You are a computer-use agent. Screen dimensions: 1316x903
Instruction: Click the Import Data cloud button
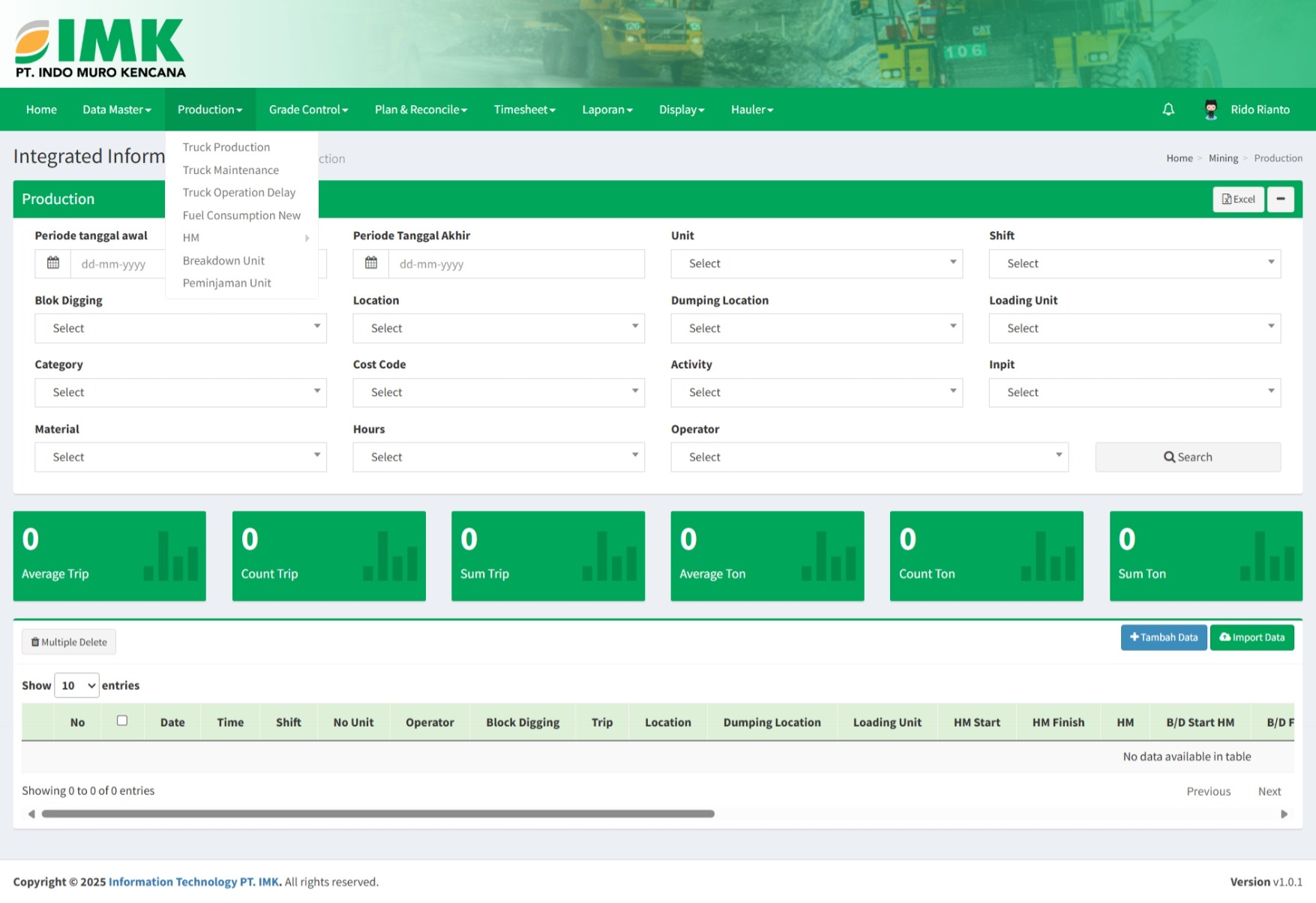pyautogui.click(x=1252, y=637)
